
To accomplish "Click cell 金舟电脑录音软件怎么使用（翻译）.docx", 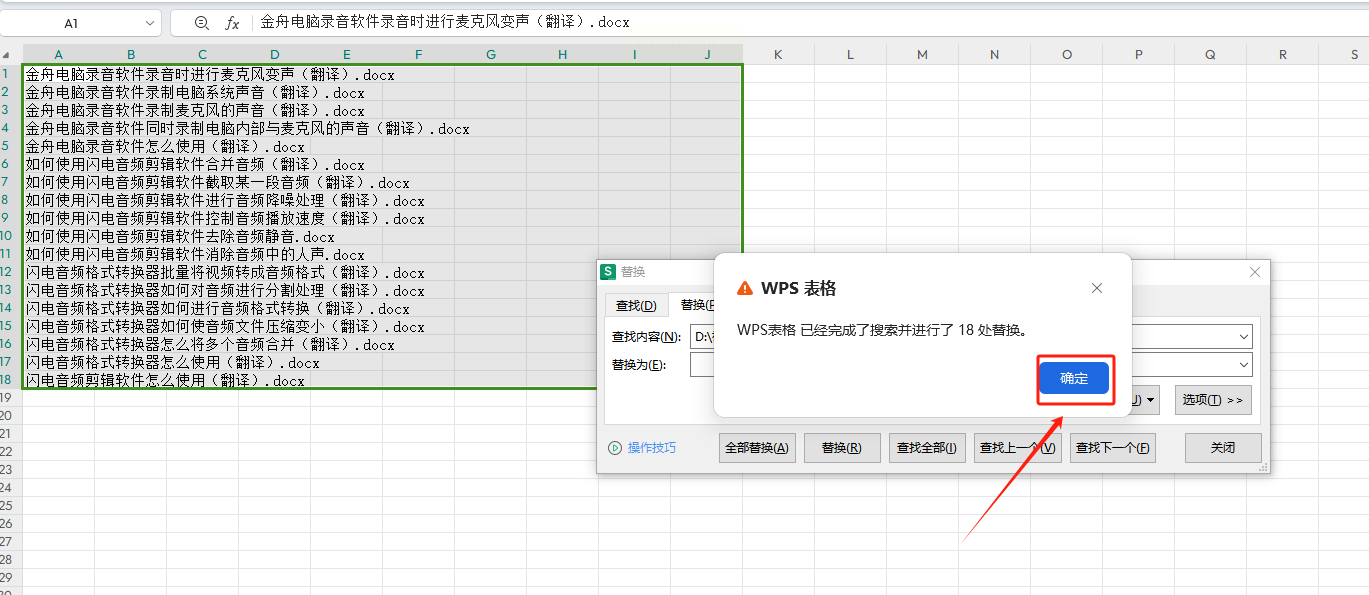I will [165, 146].
